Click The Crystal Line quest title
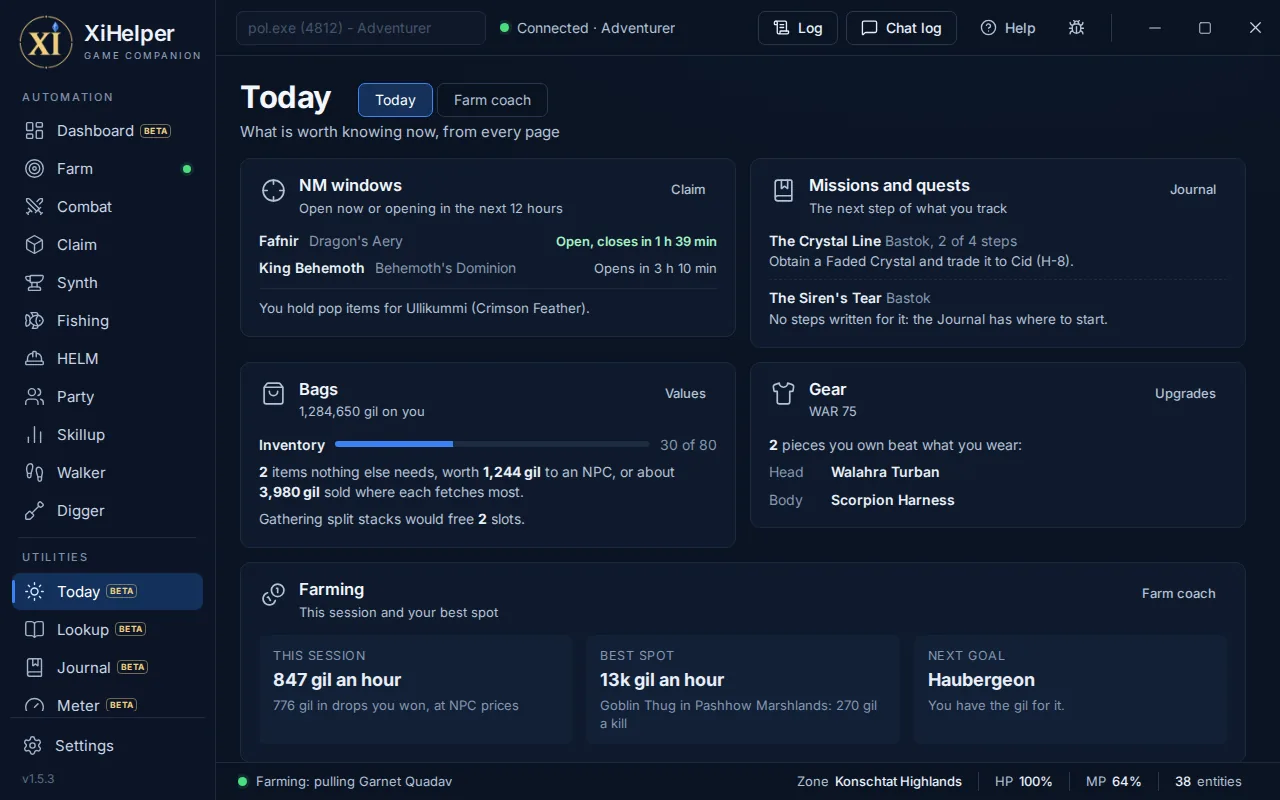 pyautogui.click(x=825, y=241)
